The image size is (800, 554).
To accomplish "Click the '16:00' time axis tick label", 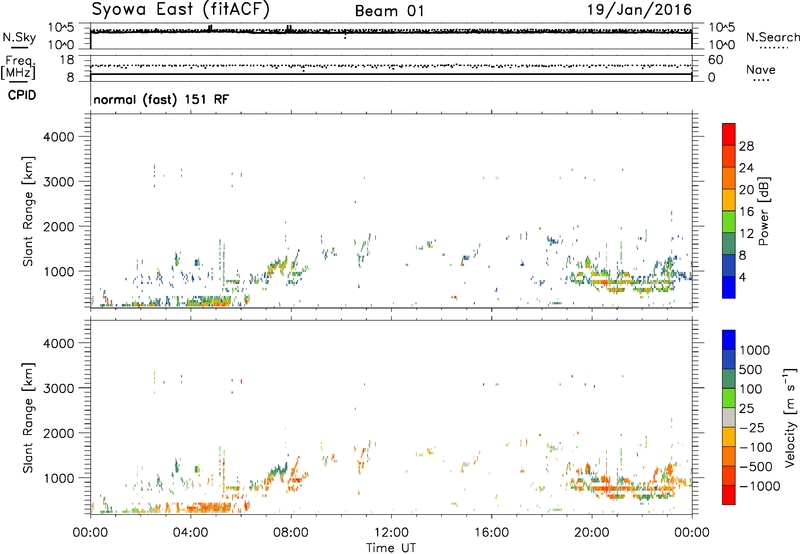I will (491, 533).
